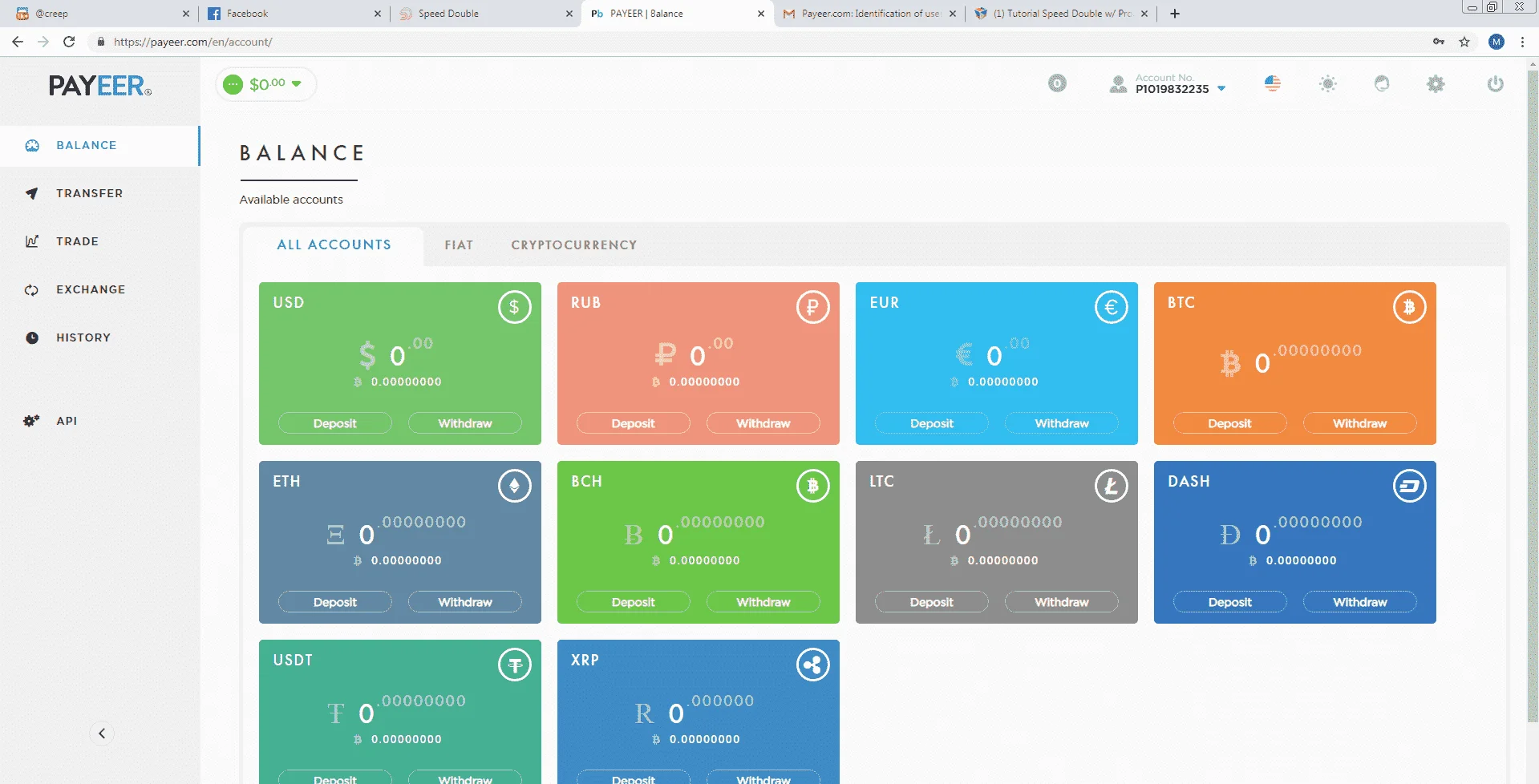Switch to the FIAT tab
The height and width of the screenshot is (784, 1539).
[459, 245]
